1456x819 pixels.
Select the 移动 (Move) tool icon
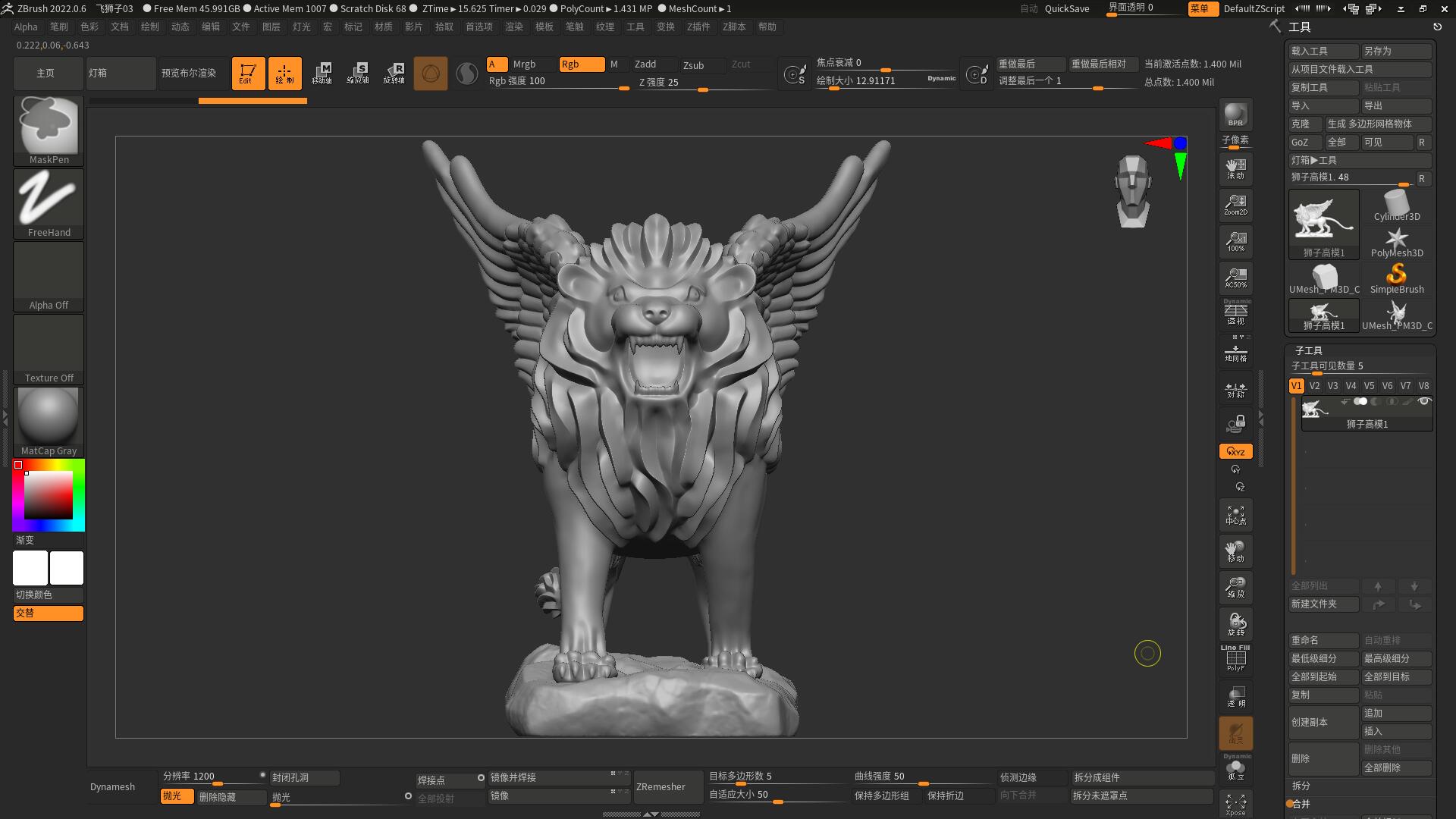coord(1235,551)
